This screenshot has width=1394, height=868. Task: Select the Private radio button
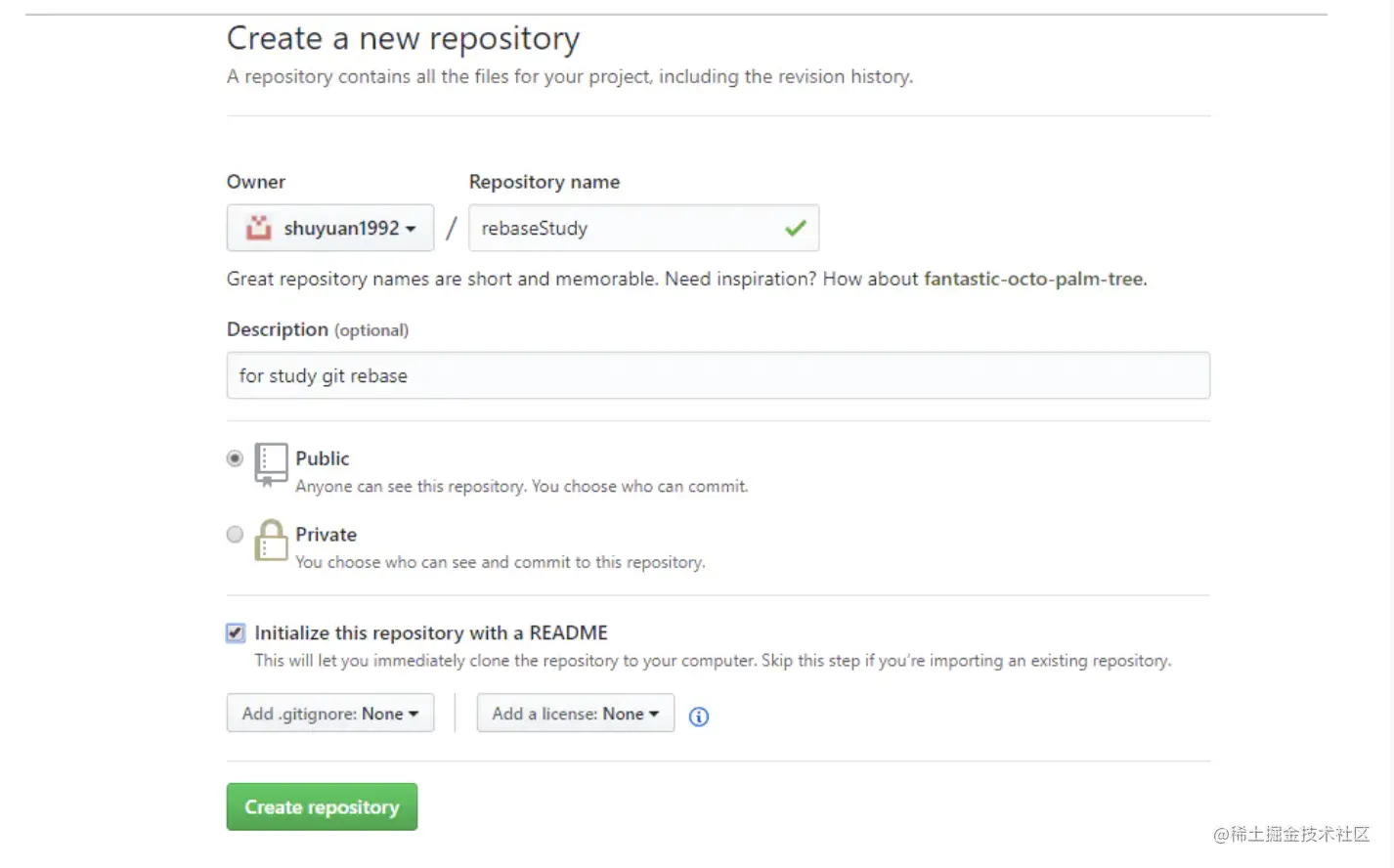[235, 535]
